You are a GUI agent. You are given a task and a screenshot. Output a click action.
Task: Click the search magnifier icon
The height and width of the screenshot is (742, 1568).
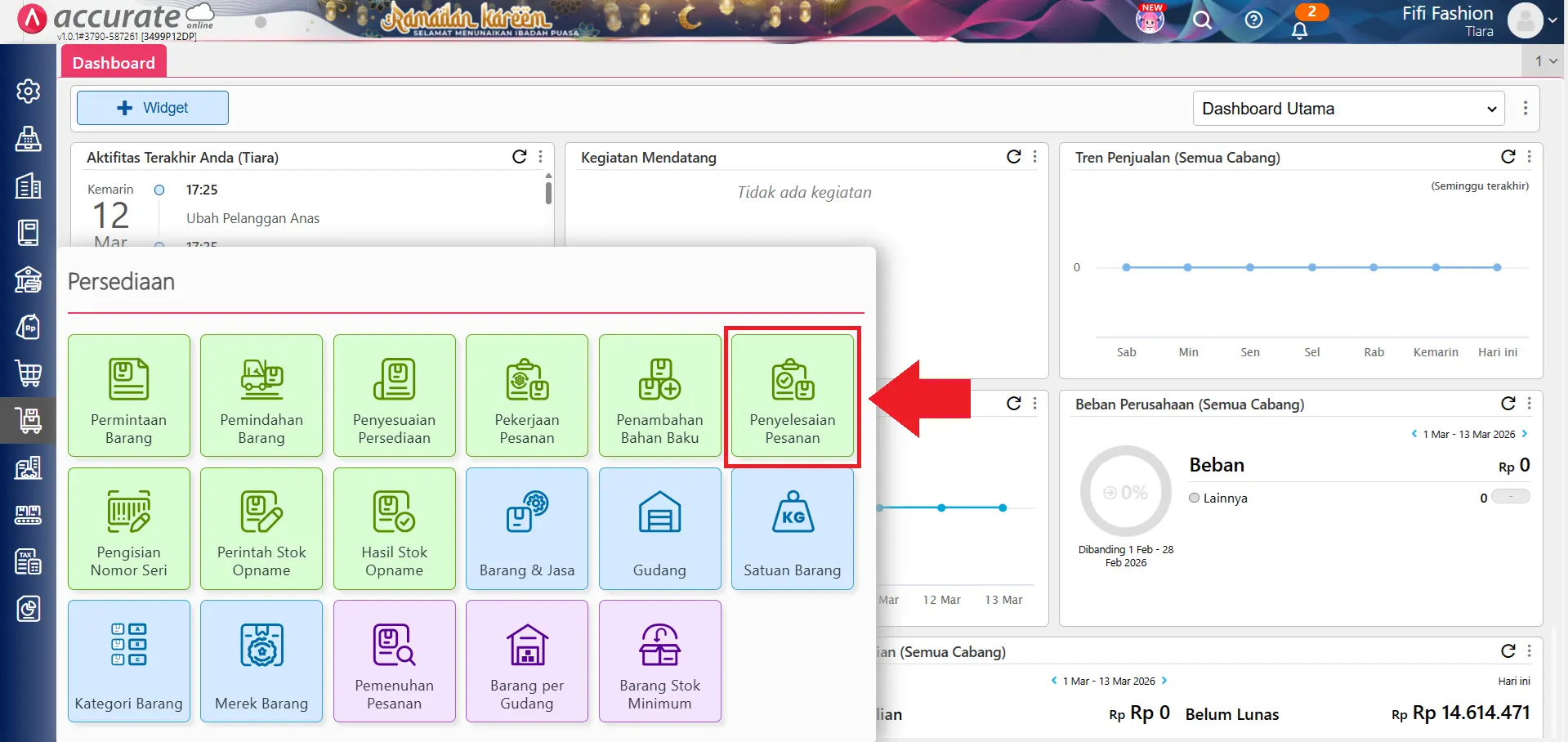(1202, 20)
